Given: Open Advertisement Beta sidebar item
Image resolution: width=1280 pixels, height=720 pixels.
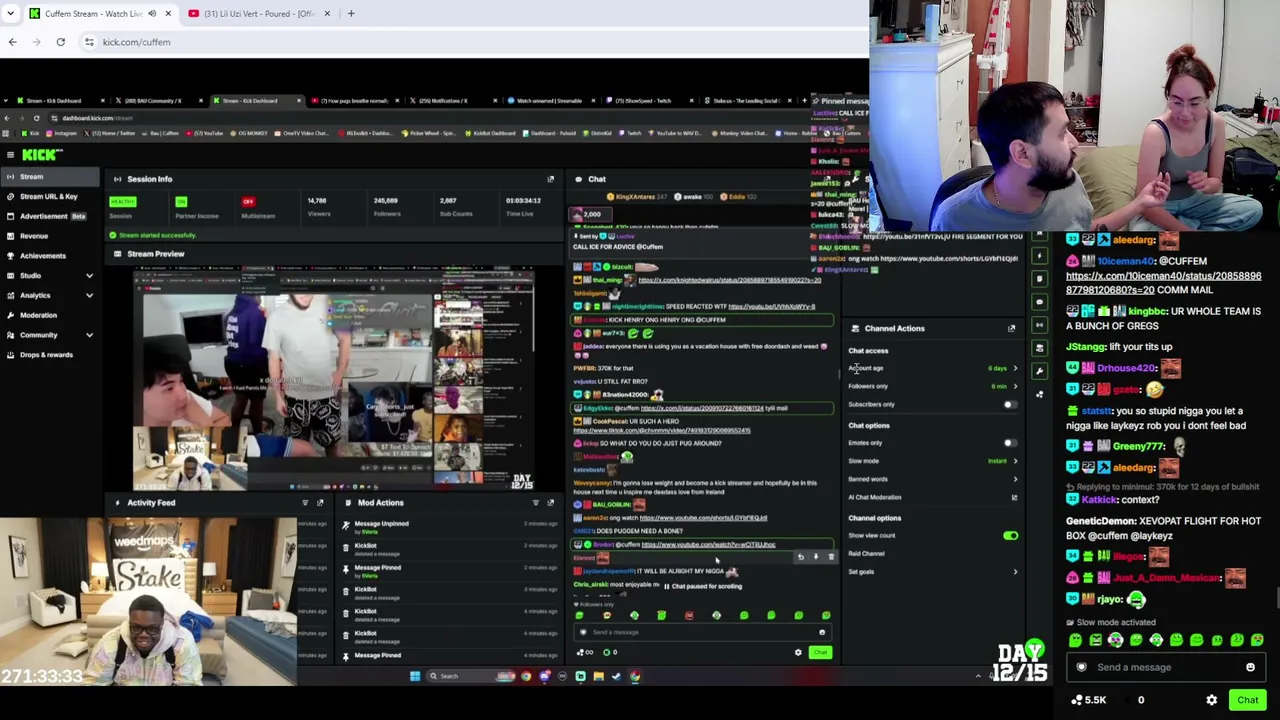Looking at the screenshot, I should pos(50,216).
